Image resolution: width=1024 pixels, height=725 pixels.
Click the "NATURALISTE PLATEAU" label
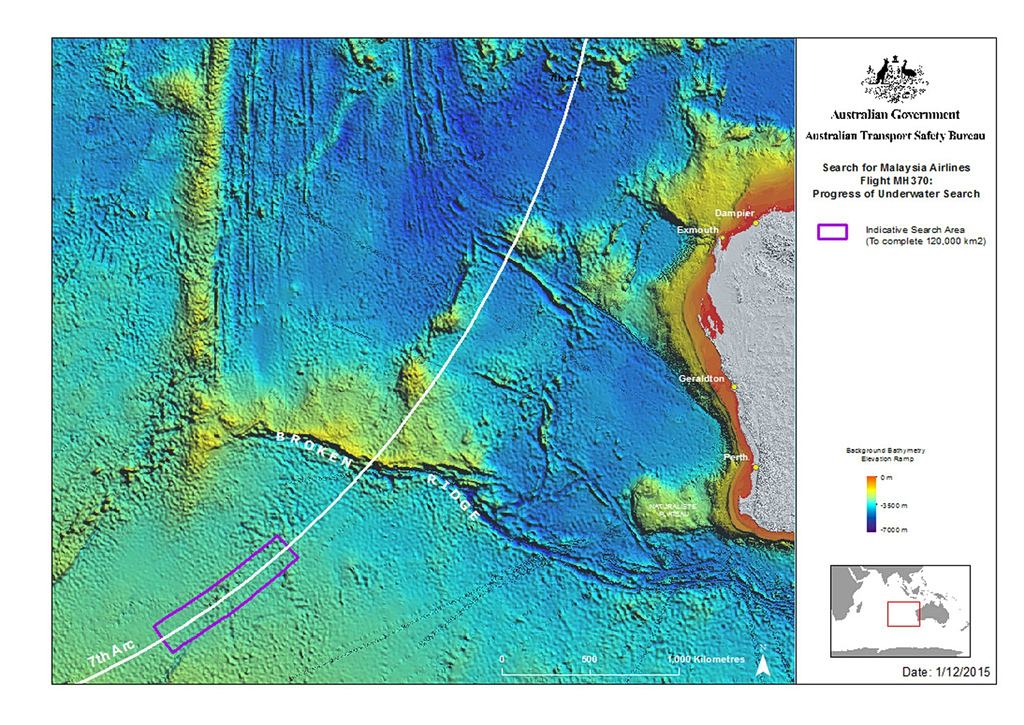[x=672, y=510]
